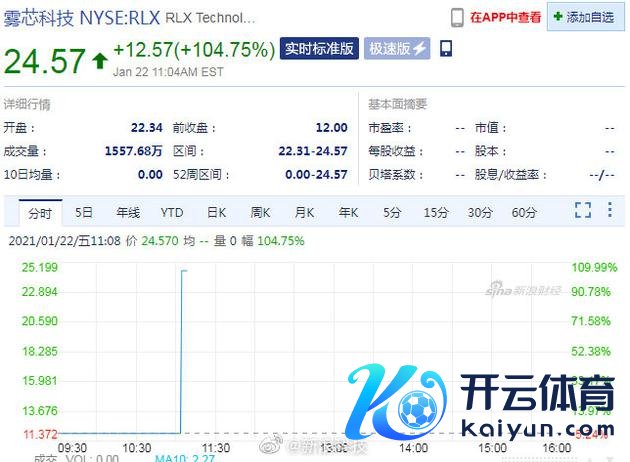Click the stock name 雾芯科技 NYSE:RLX
The height and width of the screenshot is (462, 630).
click(82, 18)
